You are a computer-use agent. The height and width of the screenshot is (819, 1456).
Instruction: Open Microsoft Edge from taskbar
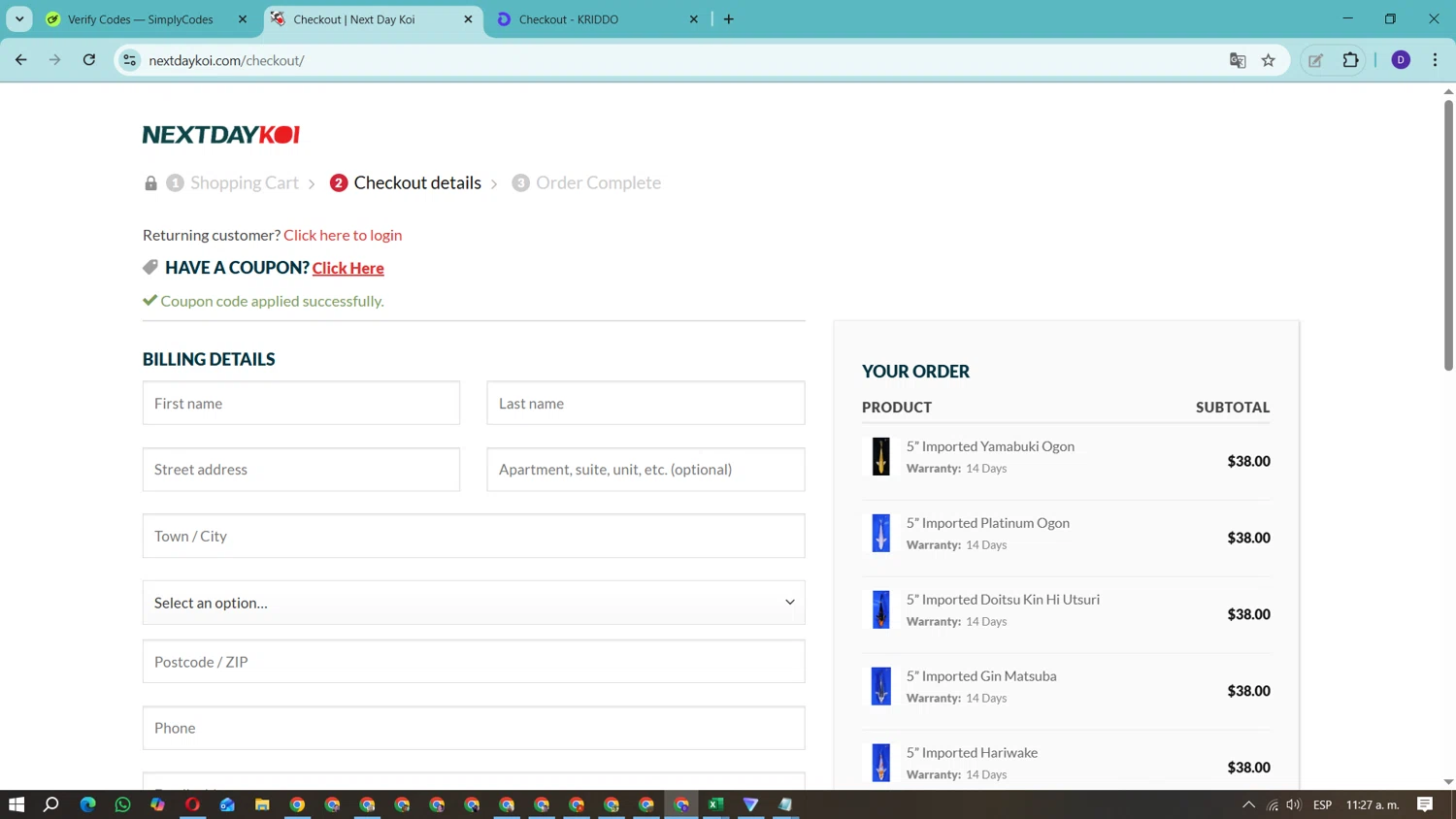coord(88,804)
